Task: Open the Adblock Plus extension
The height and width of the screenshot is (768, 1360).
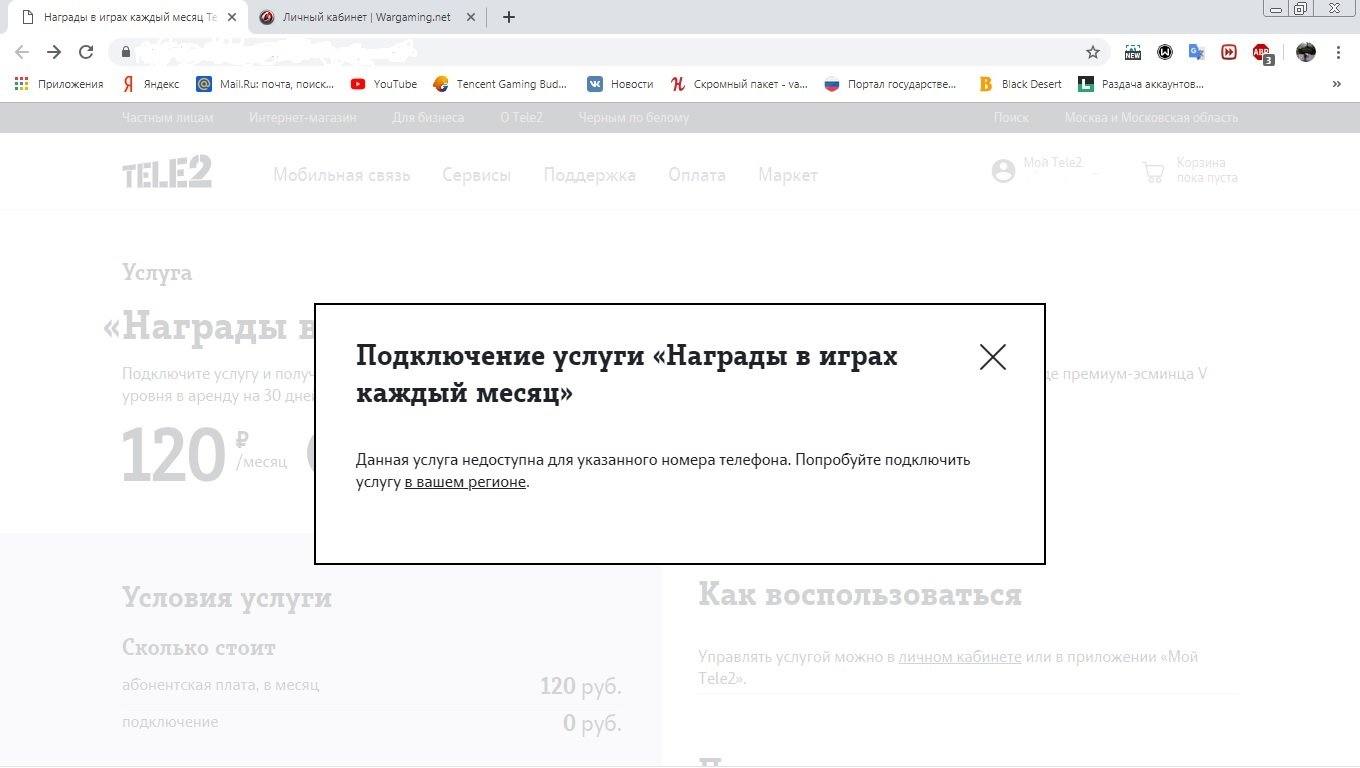Action: [x=1263, y=53]
